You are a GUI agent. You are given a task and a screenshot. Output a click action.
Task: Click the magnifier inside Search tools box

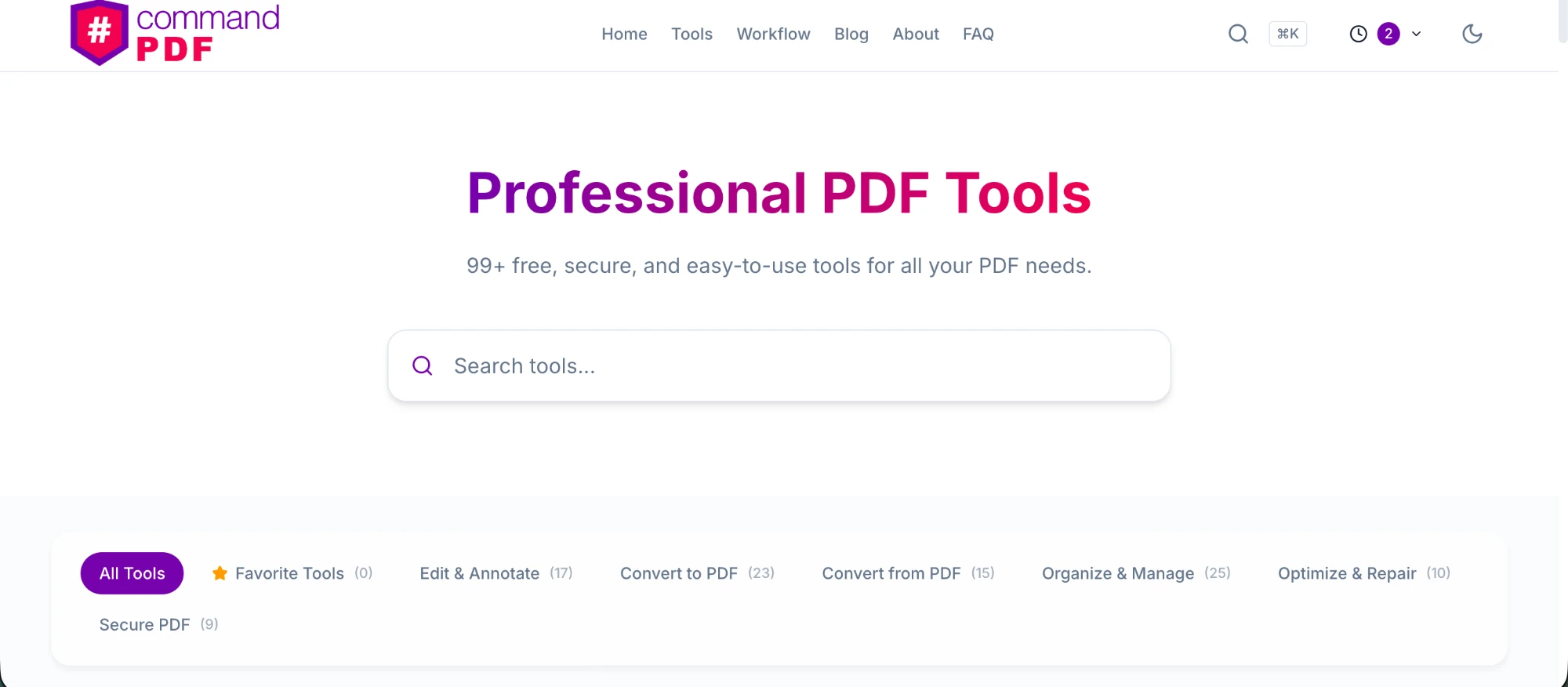click(423, 365)
